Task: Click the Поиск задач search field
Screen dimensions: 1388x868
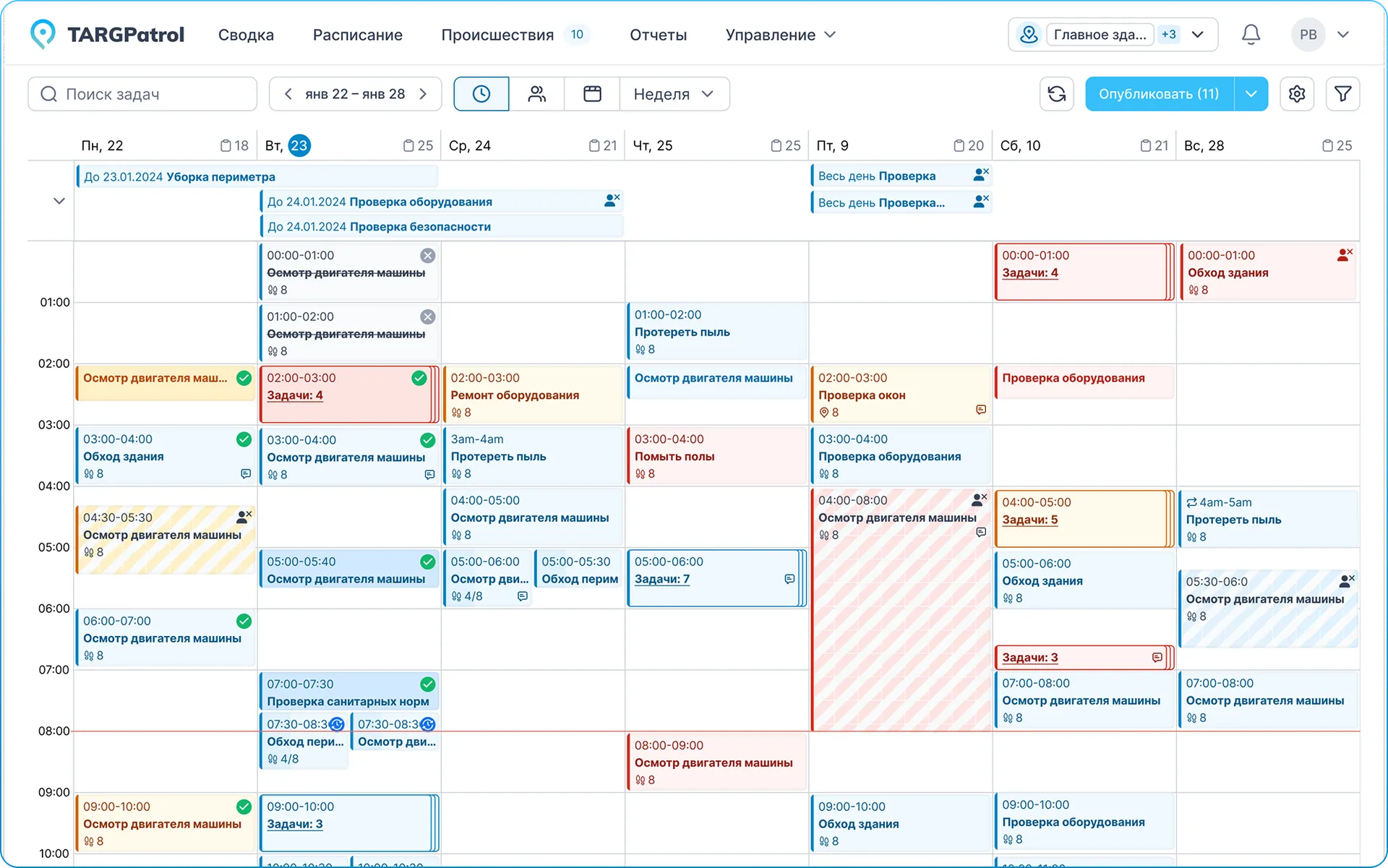Action: coord(142,94)
